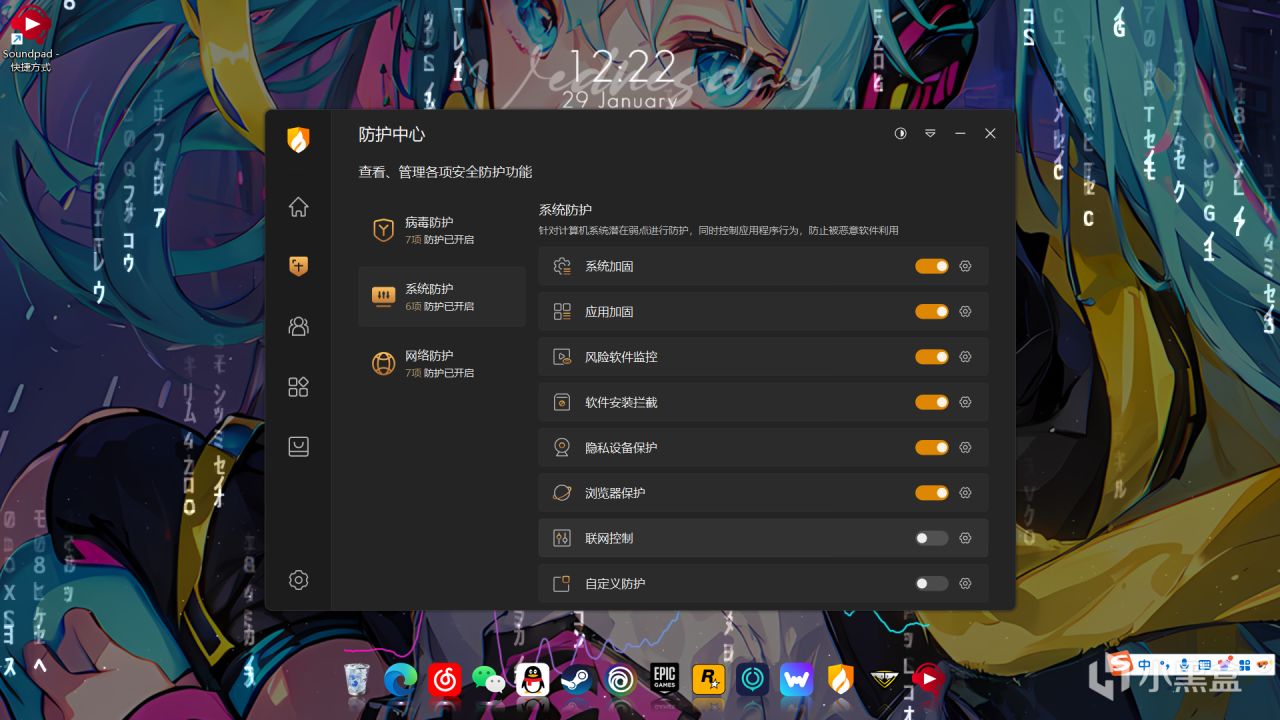Open the Sogou toolbox four-square icon
Viewport: 1280px width, 720px height.
1245,665
